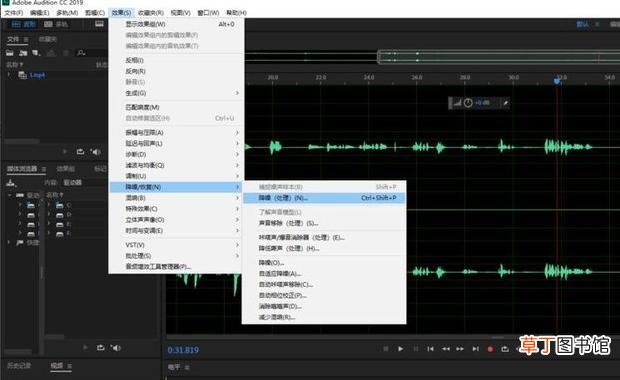The height and width of the screenshot is (380, 620).
Task: Expand the D: drive in contents list
Action: click(49, 215)
